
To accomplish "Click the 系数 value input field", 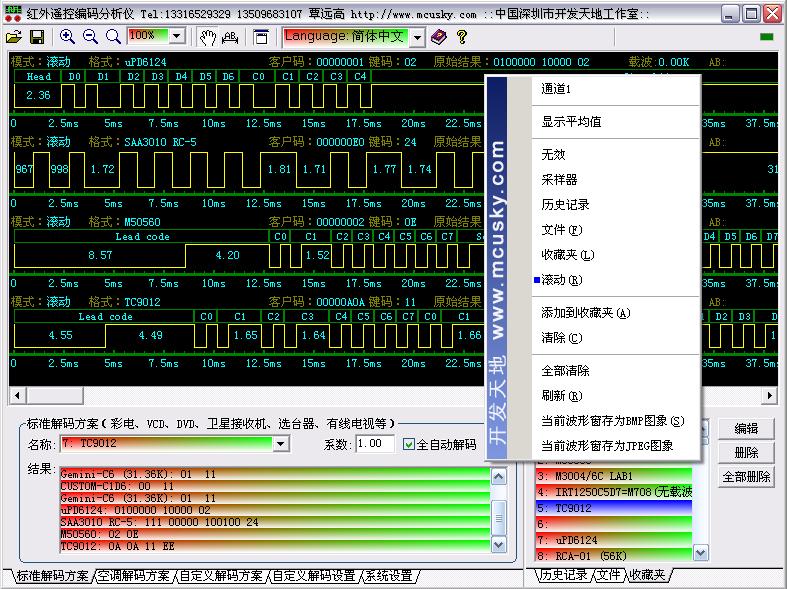I will (374, 444).
